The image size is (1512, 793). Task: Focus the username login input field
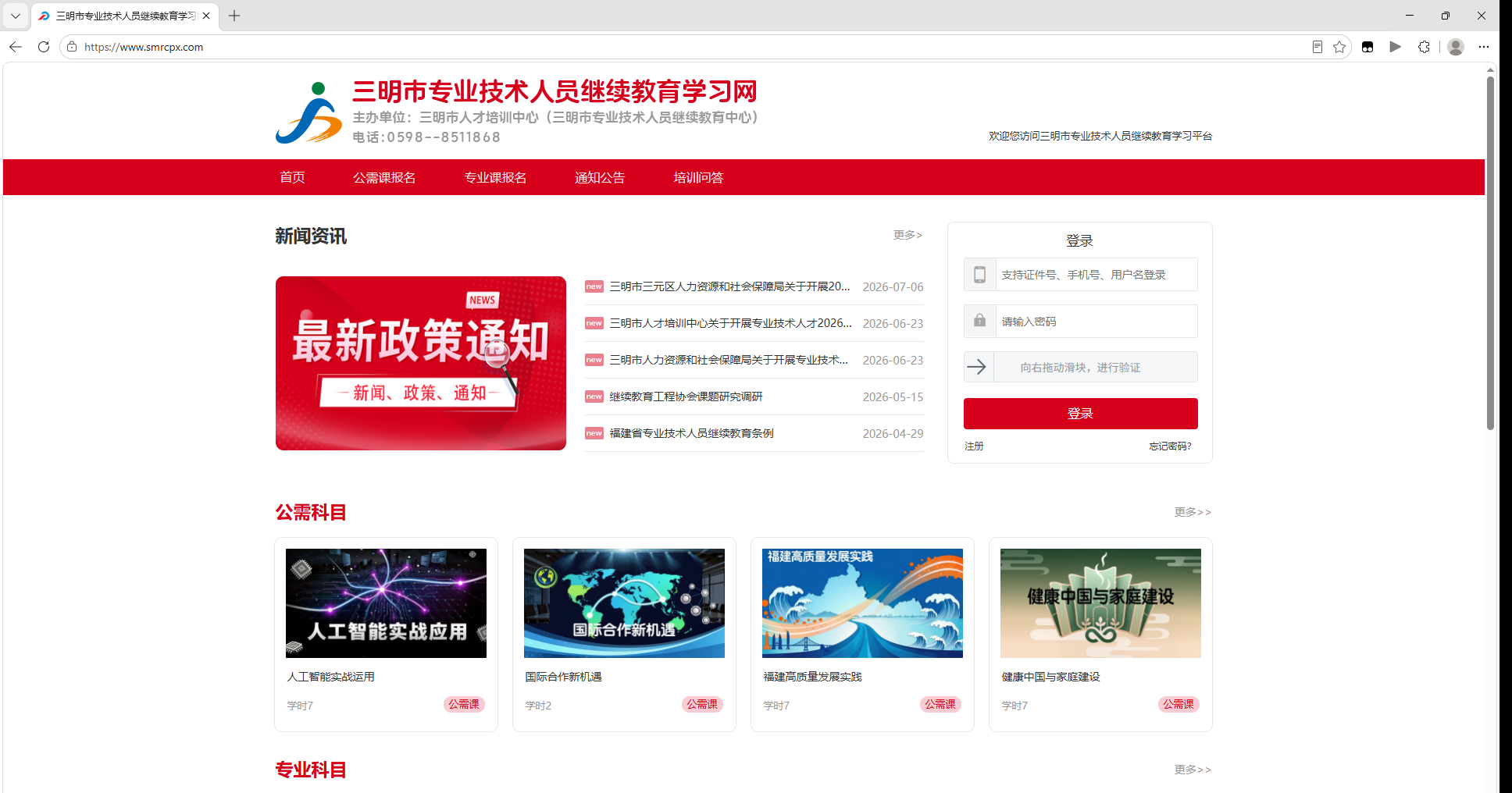(1096, 275)
